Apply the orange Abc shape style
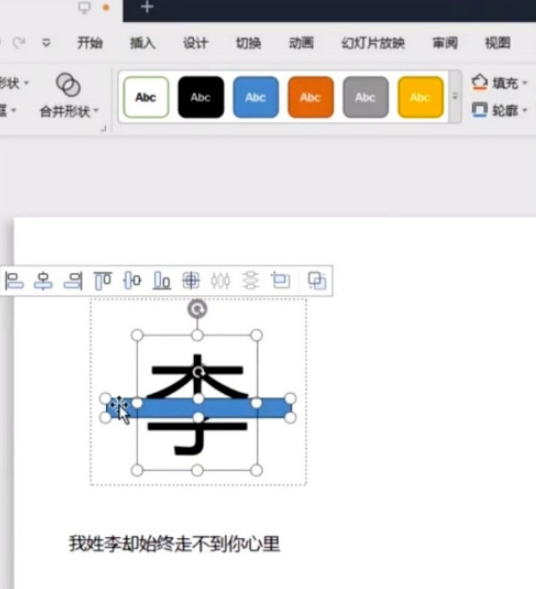536x589 pixels. (x=311, y=97)
